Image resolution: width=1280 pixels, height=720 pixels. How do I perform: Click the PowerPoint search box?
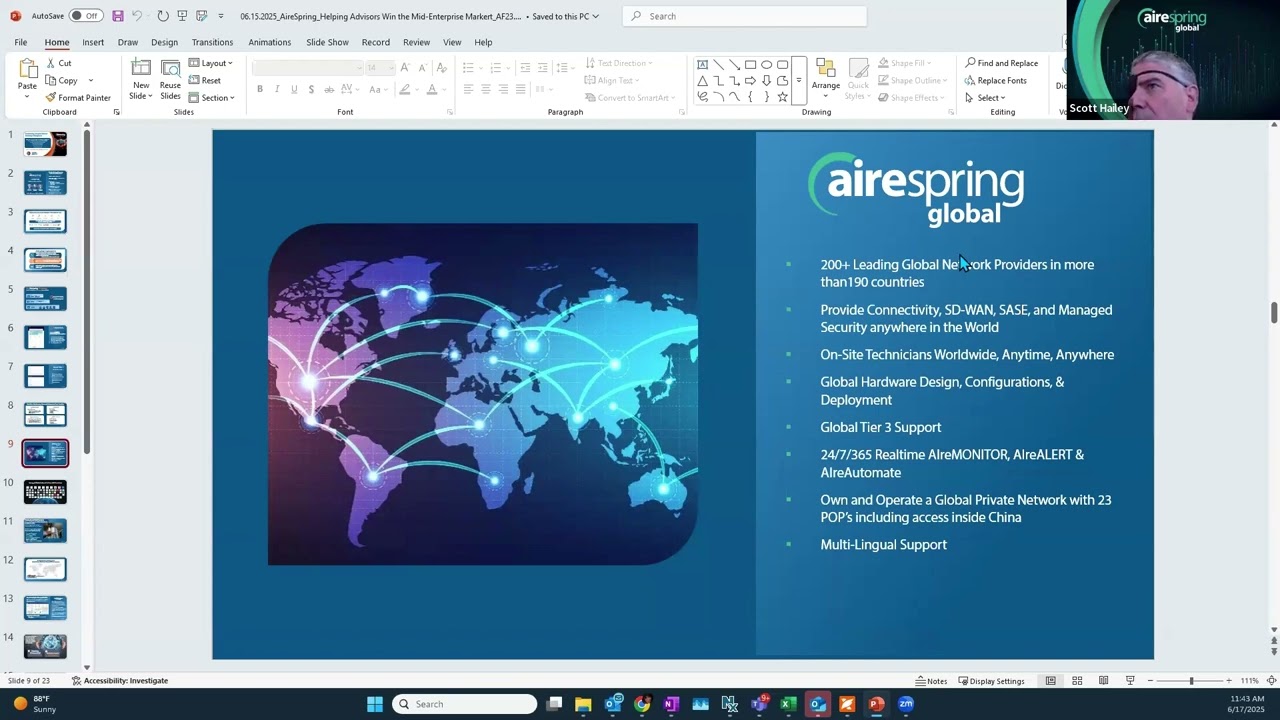pyautogui.click(x=744, y=16)
